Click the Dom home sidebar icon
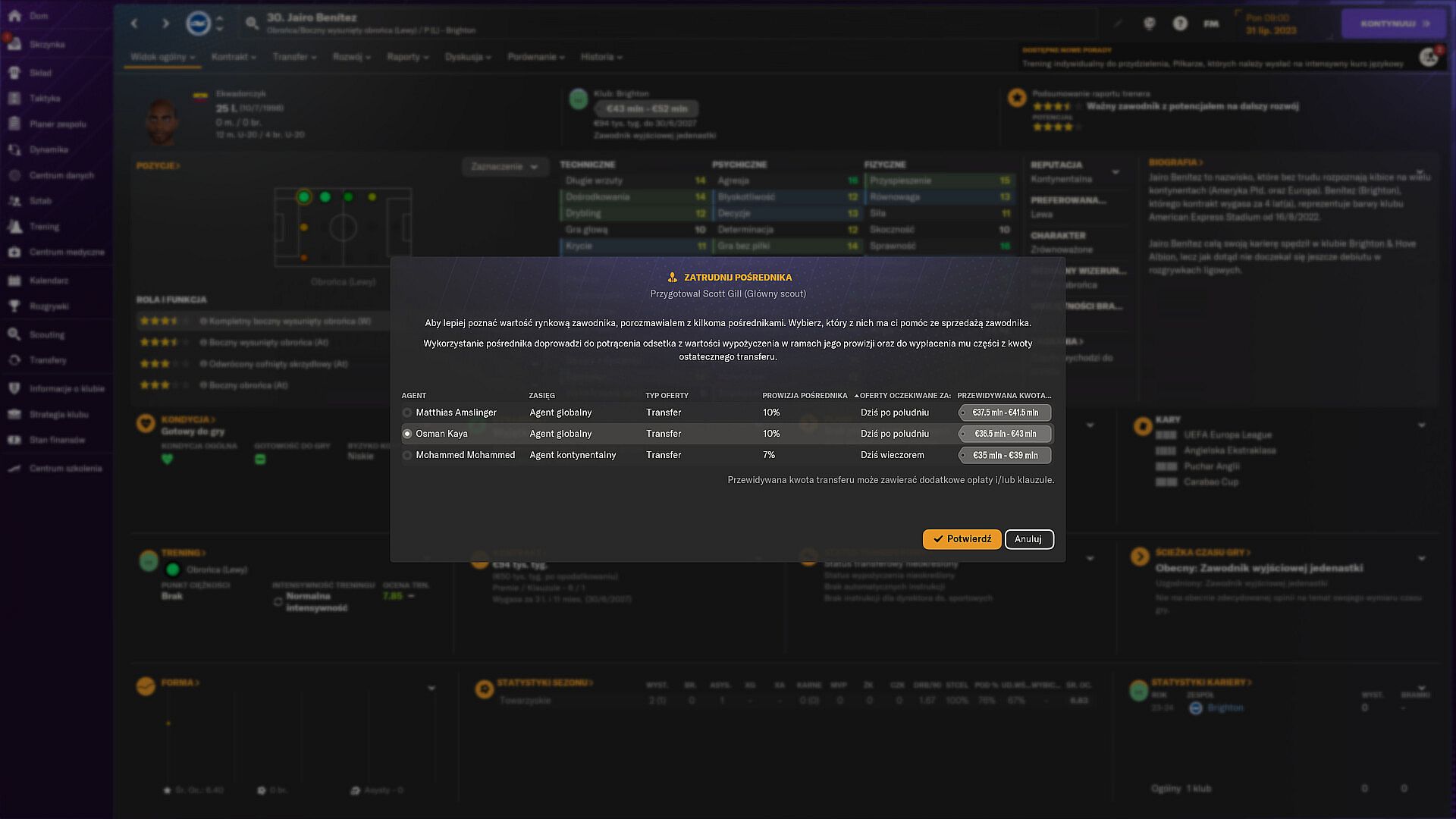 (x=14, y=16)
